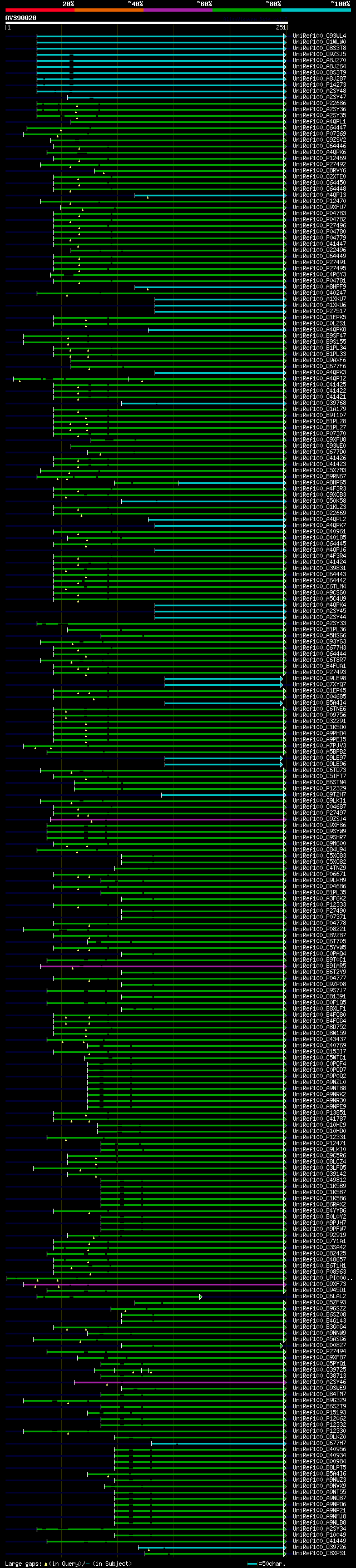Select the UniRef100_Q9XFU7 label
This screenshot has width=356, height=1568.
coord(319,207)
